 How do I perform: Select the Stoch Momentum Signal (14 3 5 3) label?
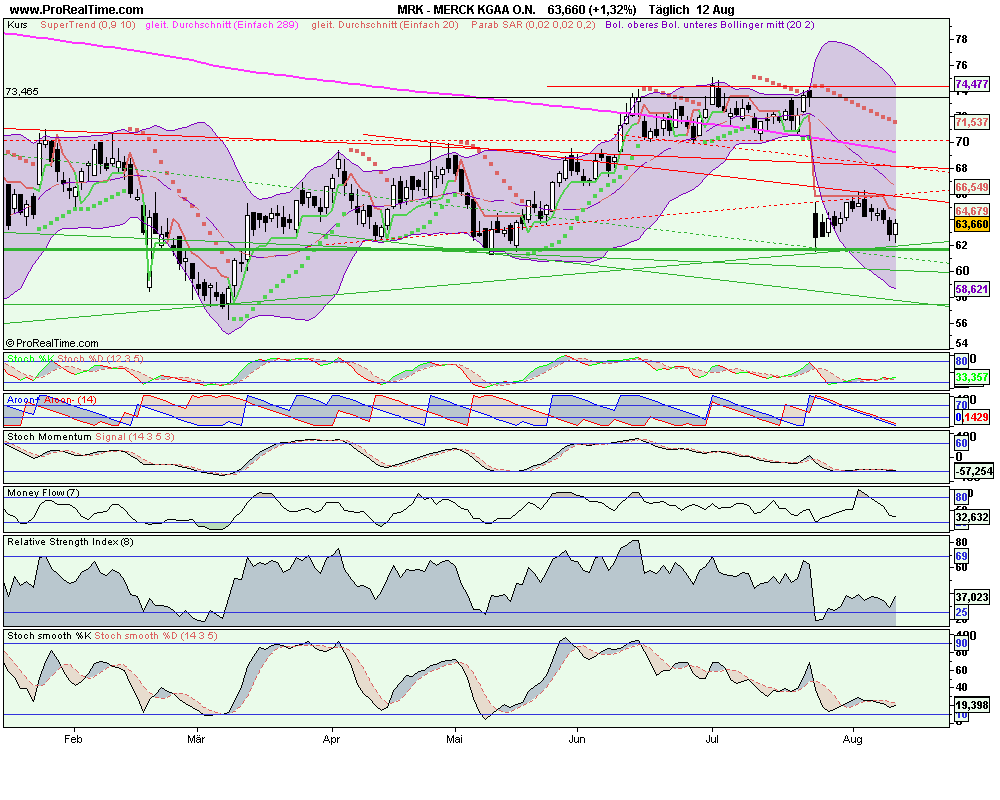[x=91, y=437]
